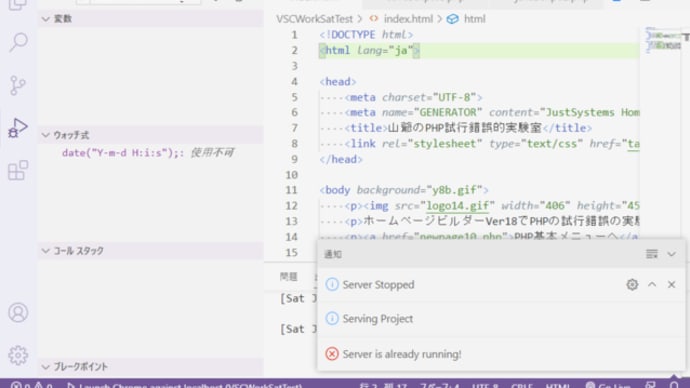690x388 pixels.
Task: Switch to the 問題 panel tab
Action: pos(289,277)
